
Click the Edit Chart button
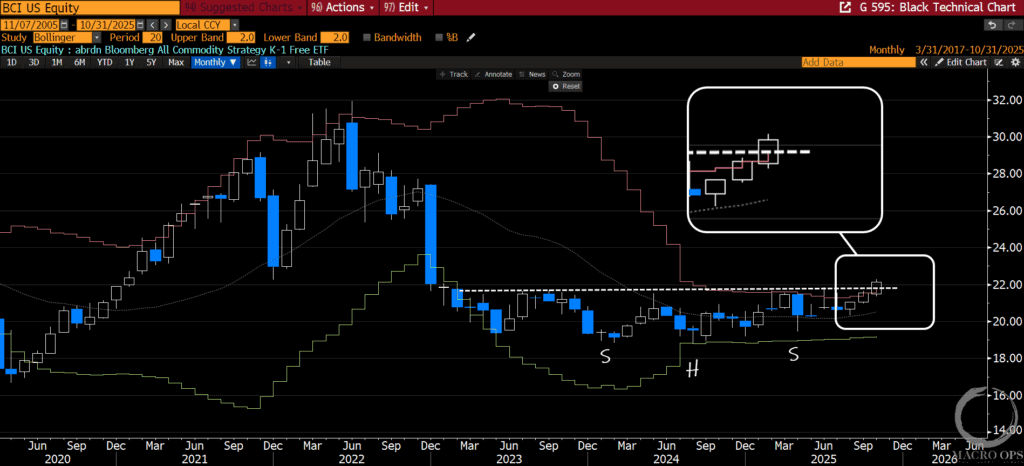(x=961, y=62)
